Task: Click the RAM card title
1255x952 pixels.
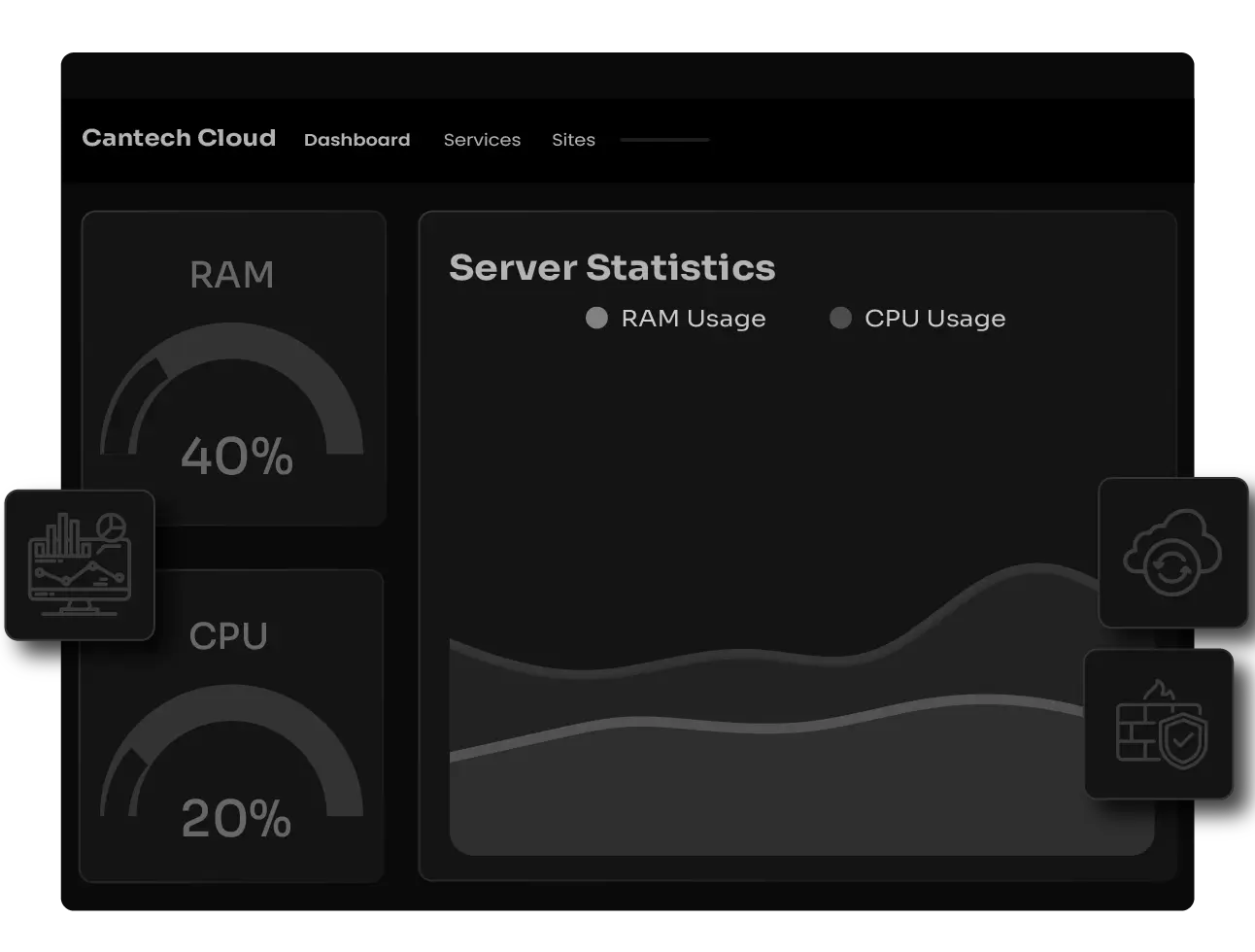Action: pos(231,275)
